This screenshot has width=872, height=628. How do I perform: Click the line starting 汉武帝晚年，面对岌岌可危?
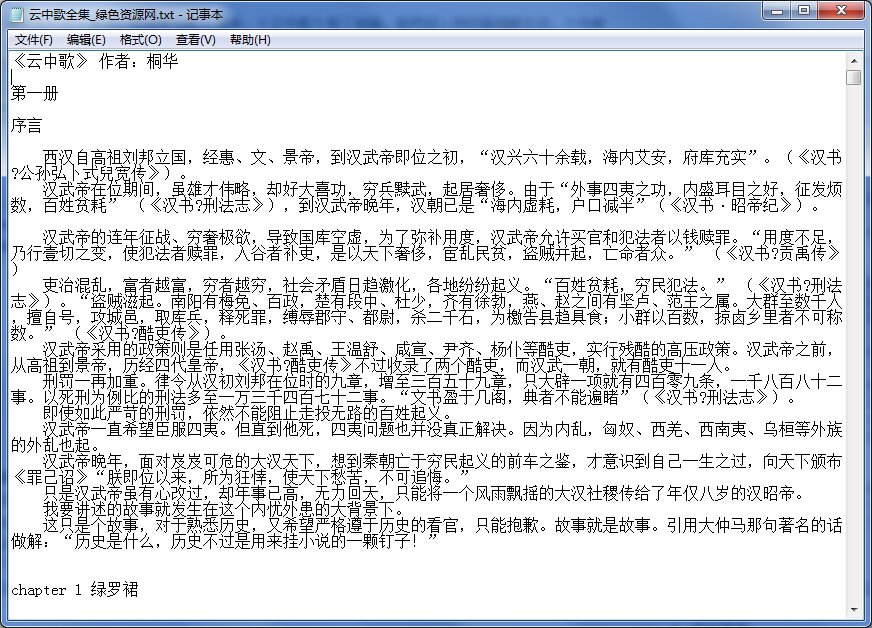(x=442, y=461)
